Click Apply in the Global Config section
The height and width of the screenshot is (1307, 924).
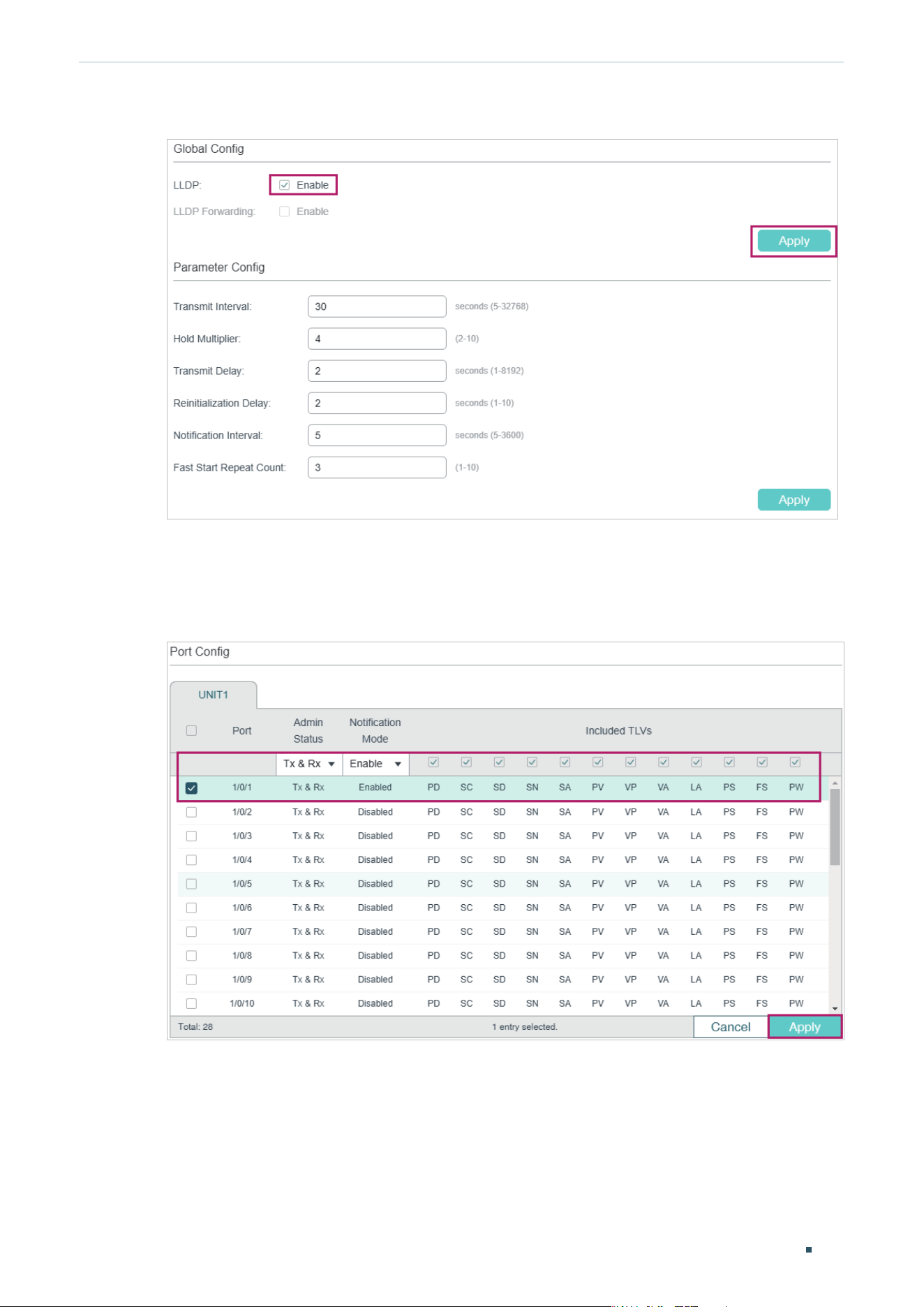[793, 241]
